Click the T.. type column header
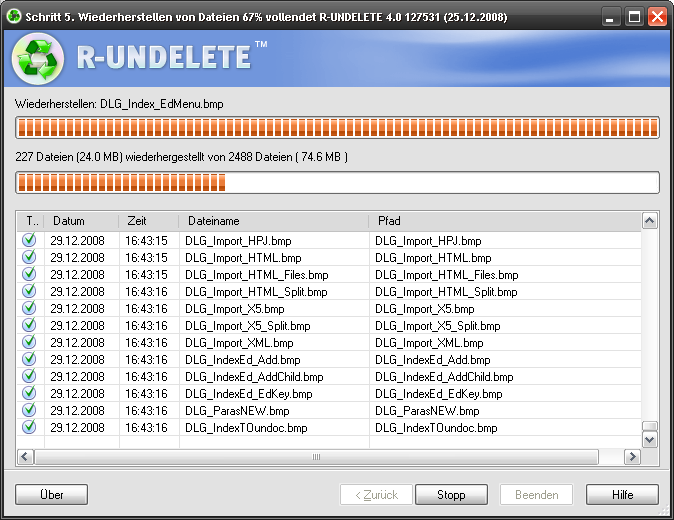Viewport: 674px width, 520px height. pos(31,221)
